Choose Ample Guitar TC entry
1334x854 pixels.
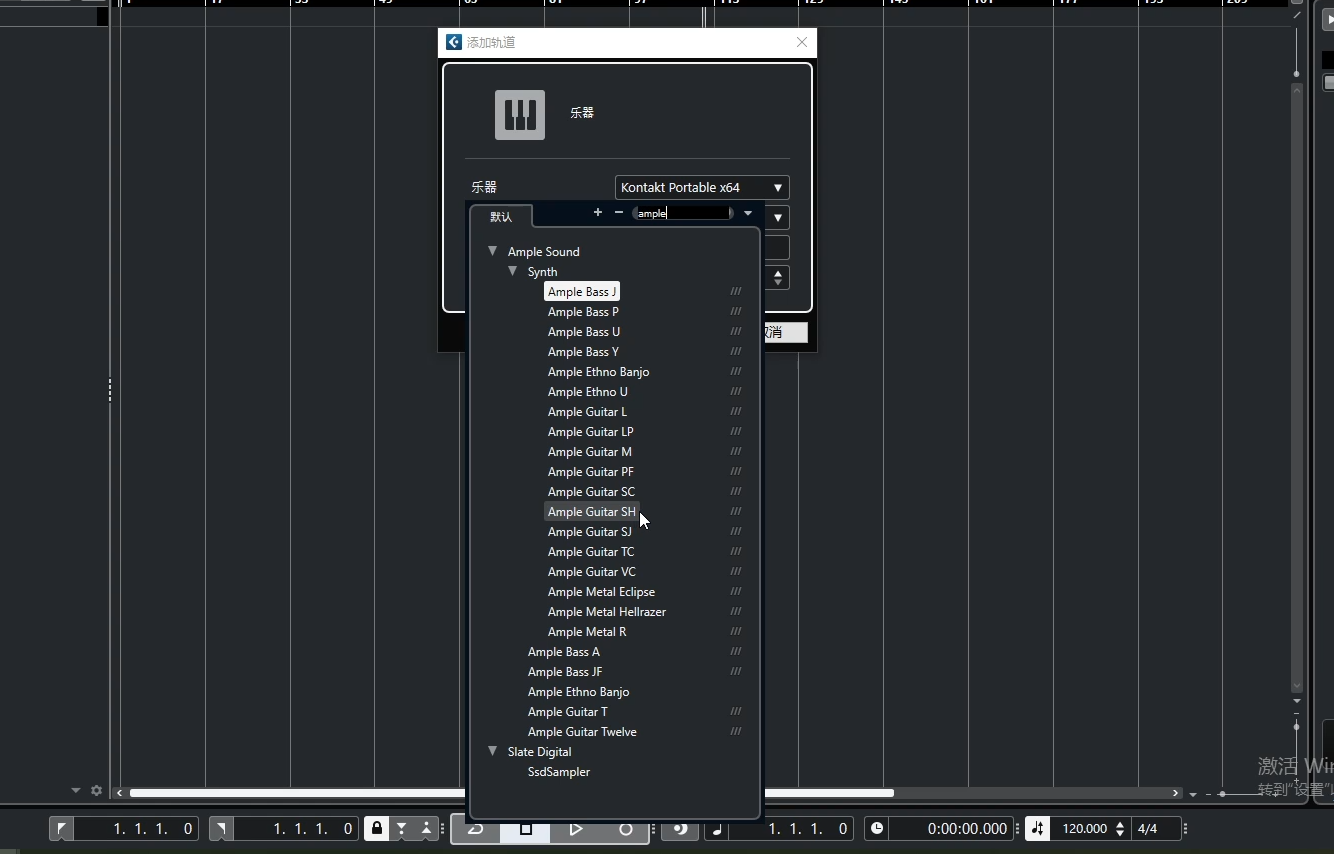click(591, 551)
